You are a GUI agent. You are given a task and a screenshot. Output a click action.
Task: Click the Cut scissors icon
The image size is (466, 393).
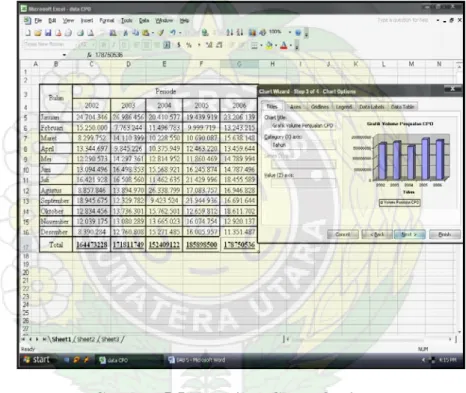click(126, 33)
